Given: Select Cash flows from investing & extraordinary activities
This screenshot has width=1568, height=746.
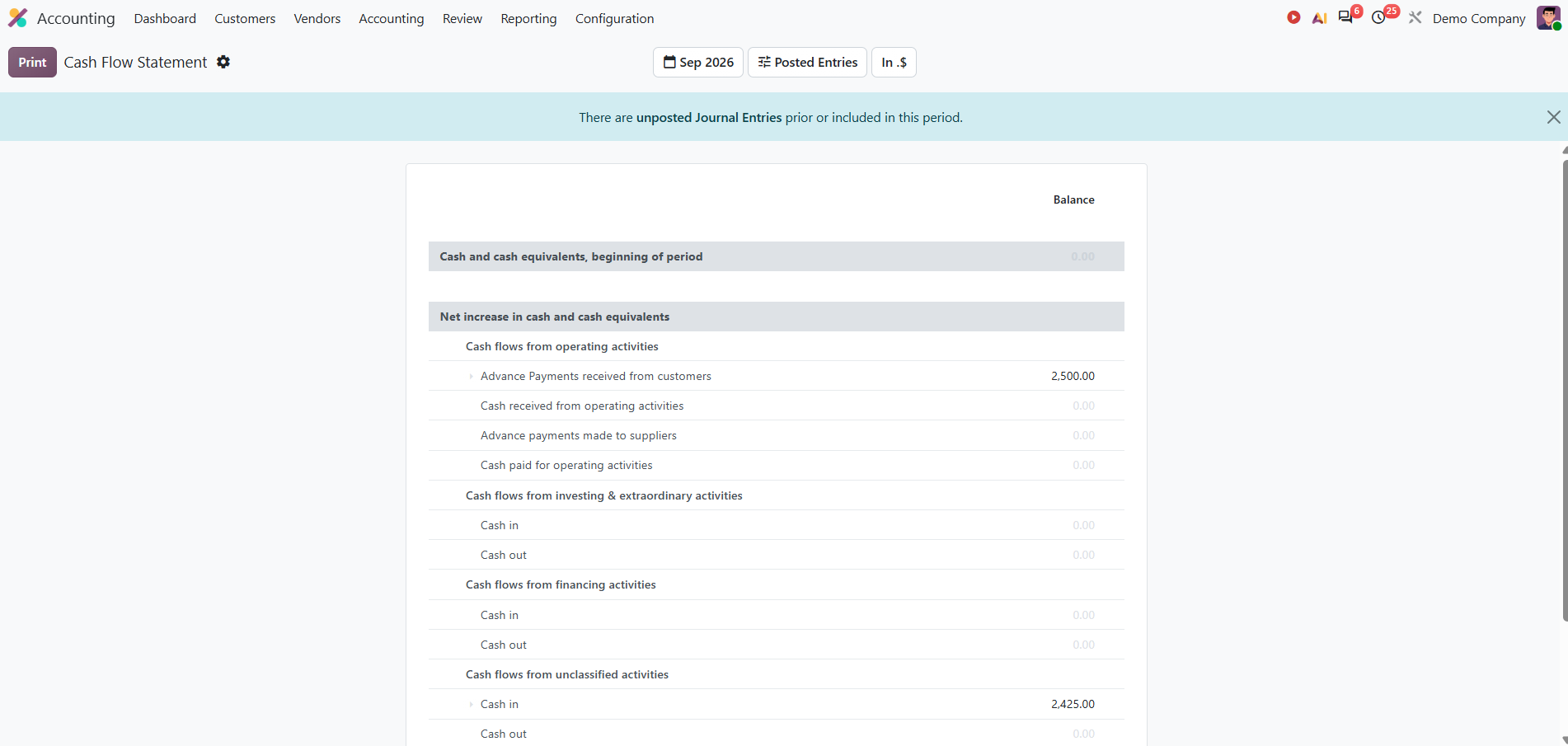Looking at the screenshot, I should (x=776, y=495).
